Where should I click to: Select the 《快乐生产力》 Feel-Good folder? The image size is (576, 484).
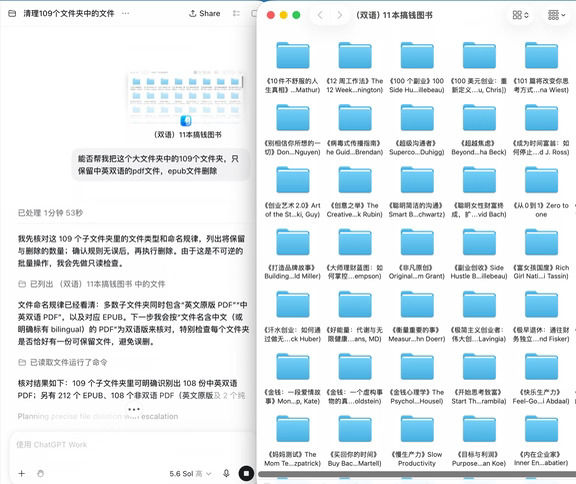point(541,366)
